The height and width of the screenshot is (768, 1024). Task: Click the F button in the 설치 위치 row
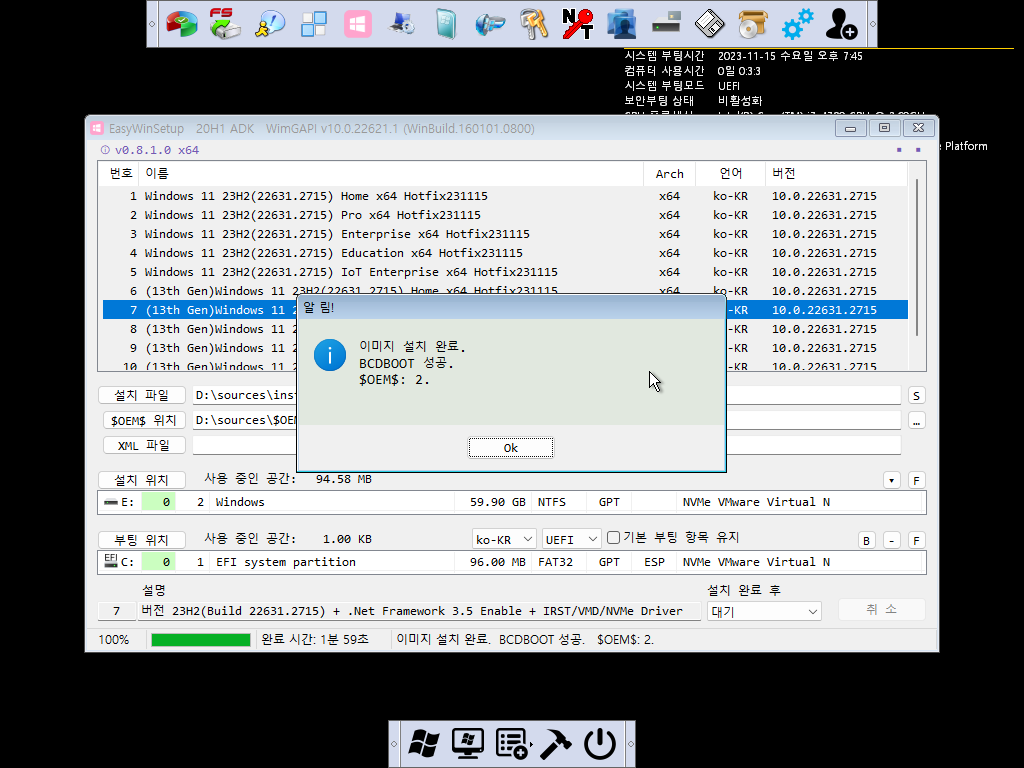point(916,481)
